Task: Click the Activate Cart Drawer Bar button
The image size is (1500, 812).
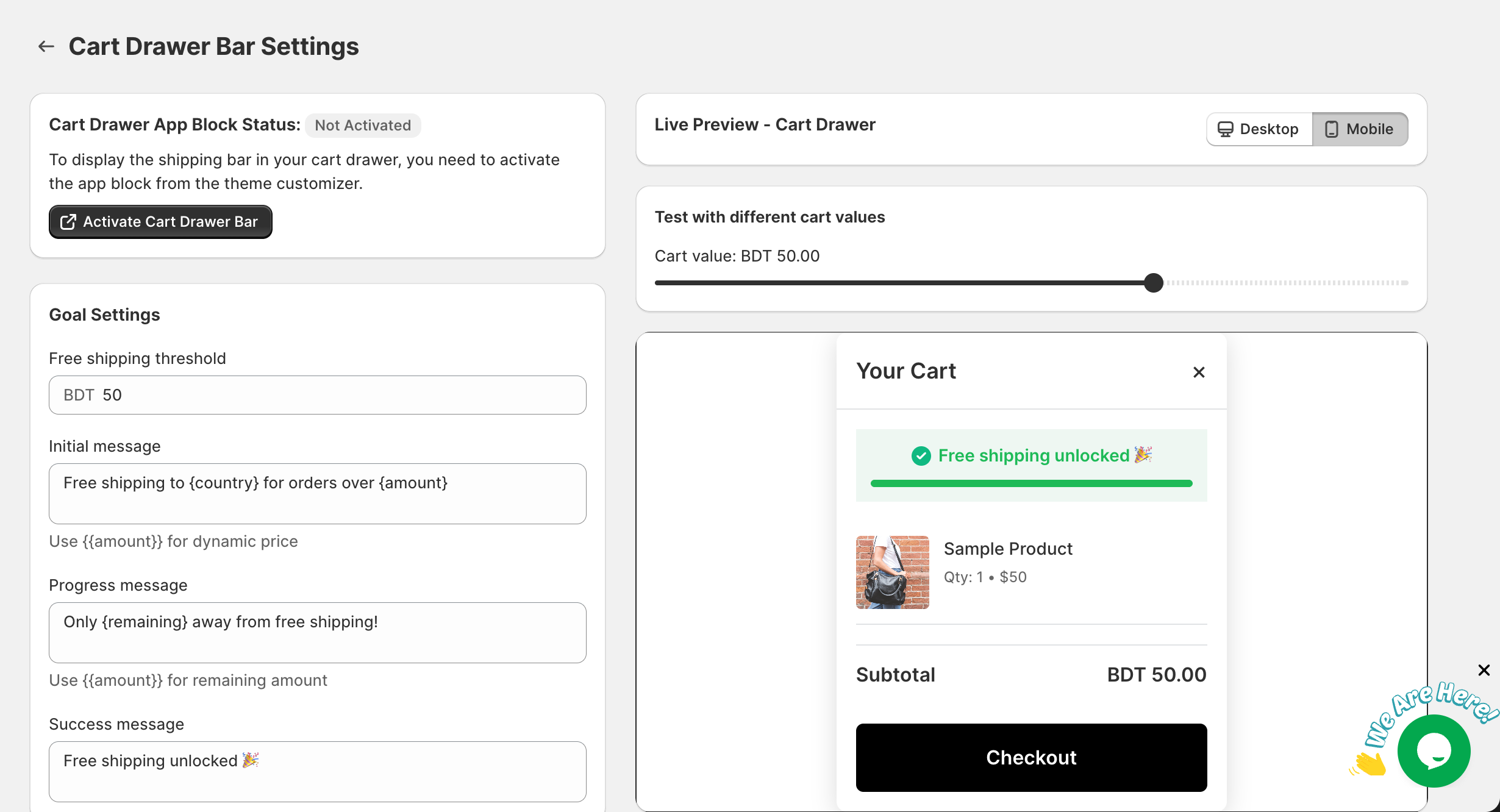Action: coord(160,222)
